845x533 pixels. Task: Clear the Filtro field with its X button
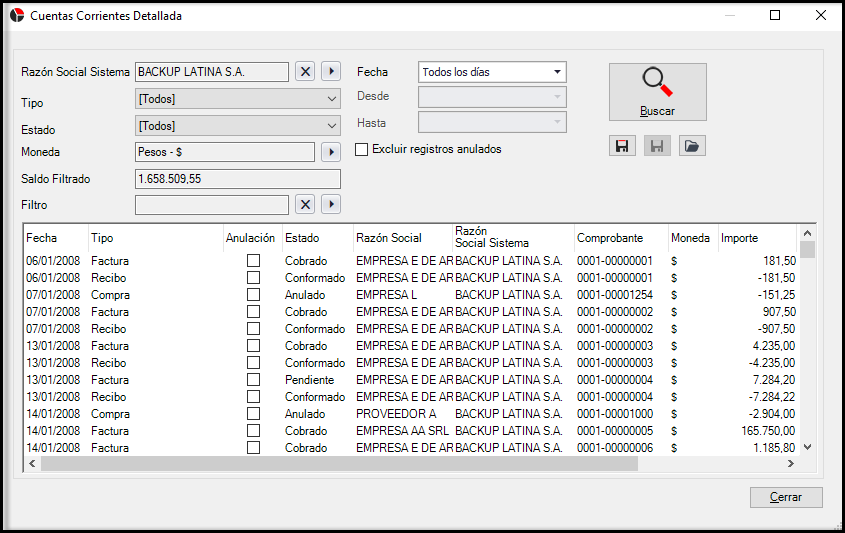pos(305,204)
